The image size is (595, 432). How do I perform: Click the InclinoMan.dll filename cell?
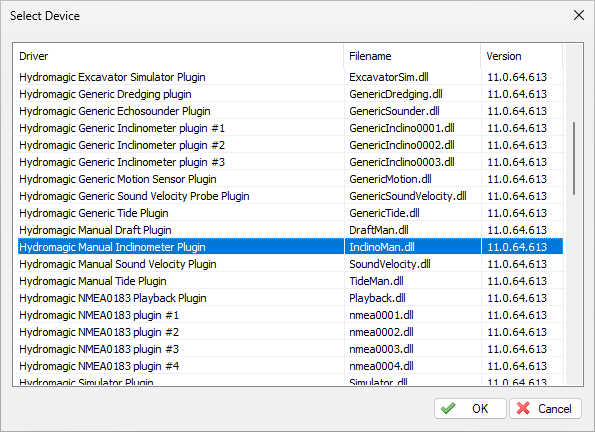click(412, 247)
